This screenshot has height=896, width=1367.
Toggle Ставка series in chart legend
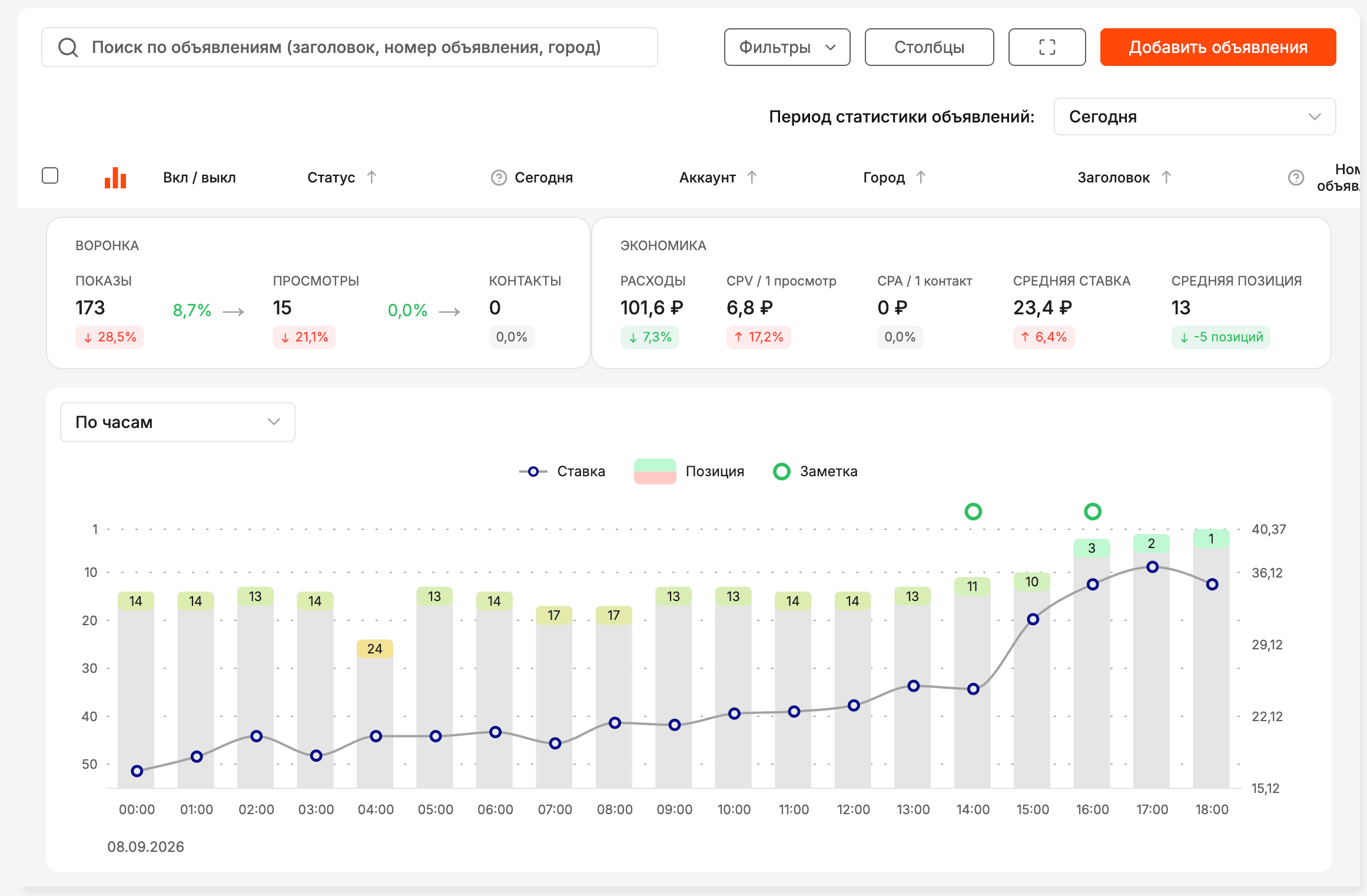point(562,472)
